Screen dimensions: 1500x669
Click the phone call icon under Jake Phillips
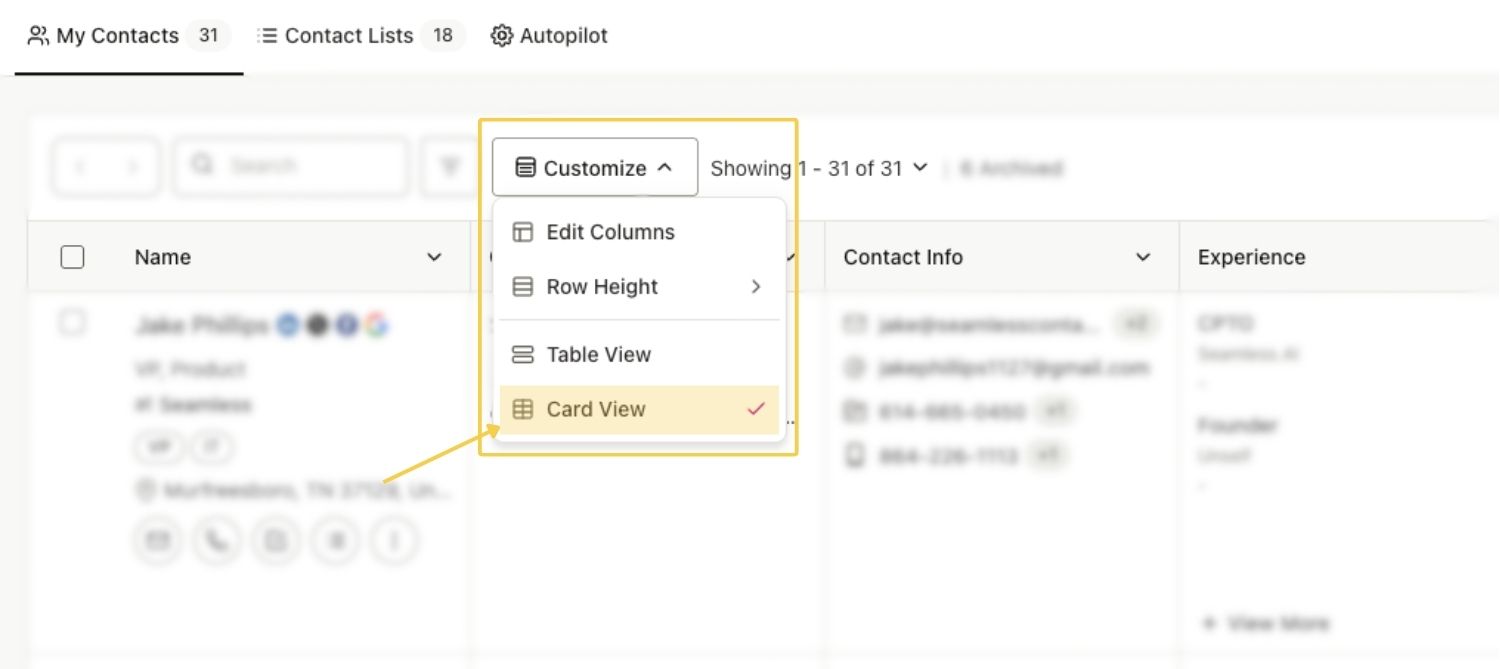point(216,541)
